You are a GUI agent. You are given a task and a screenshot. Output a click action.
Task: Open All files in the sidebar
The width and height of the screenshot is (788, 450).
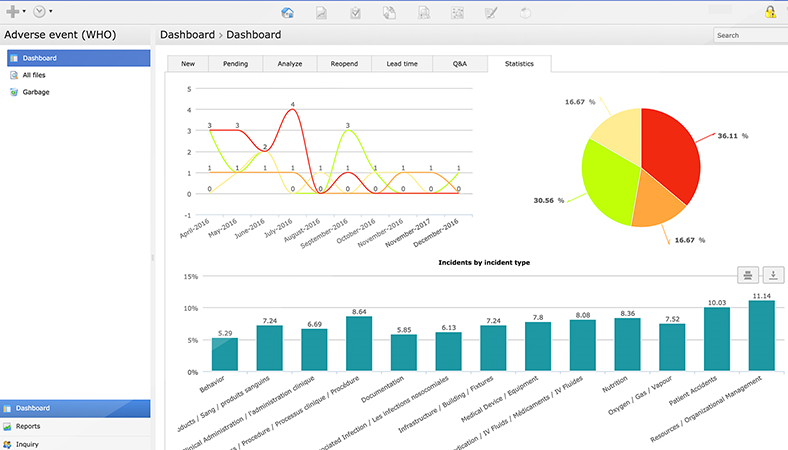(x=34, y=75)
